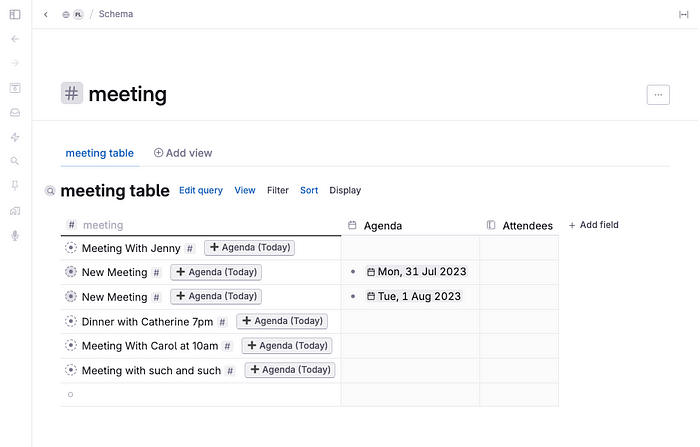Image resolution: width=700 pixels, height=447 pixels.
Task: Open the search icon in sidebar
Action: pos(14,161)
